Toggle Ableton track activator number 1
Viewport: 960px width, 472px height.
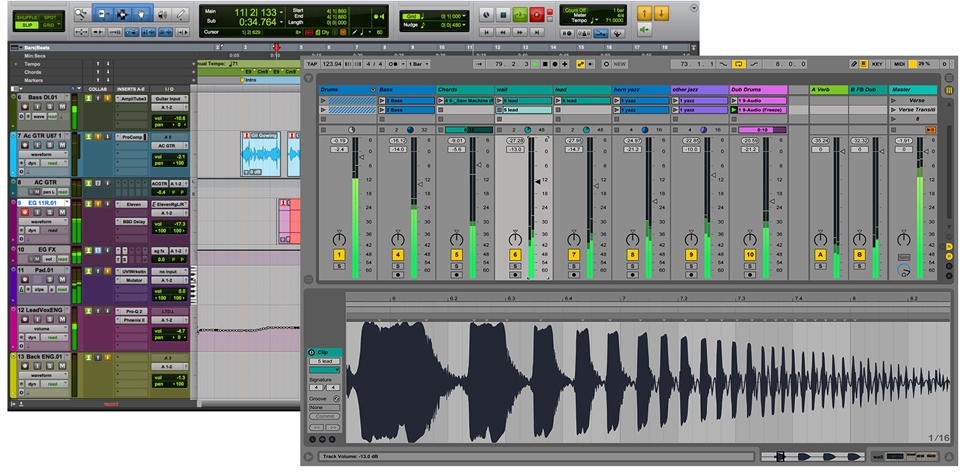[x=339, y=255]
